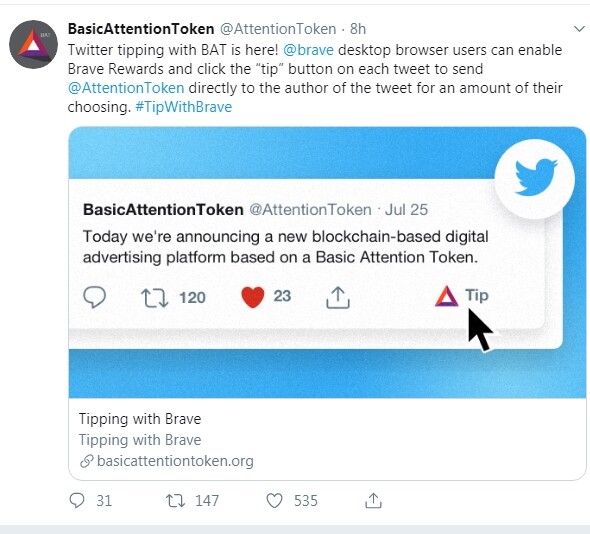Open the 8h timestamp link
Viewport: 590px width, 534px height.
click(x=358, y=29)
